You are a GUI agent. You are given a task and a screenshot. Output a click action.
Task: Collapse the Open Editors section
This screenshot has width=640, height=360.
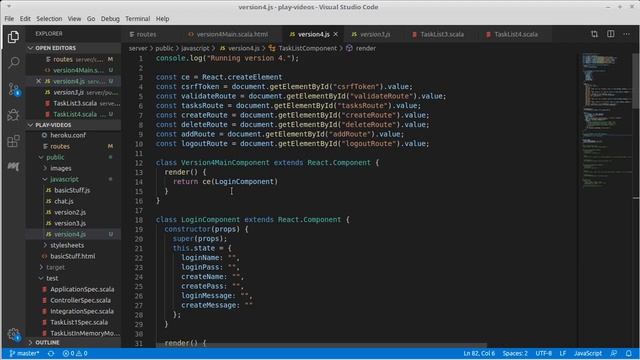point(73,48)
